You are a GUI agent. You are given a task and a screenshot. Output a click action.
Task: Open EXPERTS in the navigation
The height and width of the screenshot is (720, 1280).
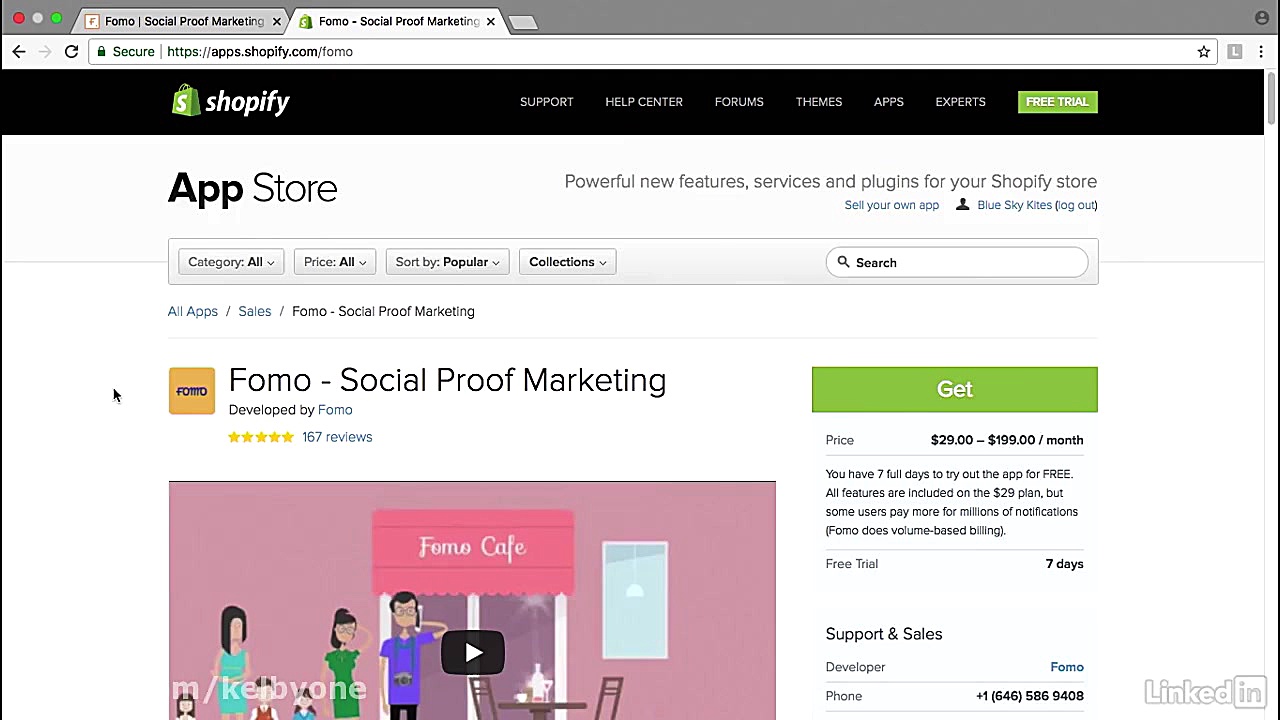coord(961,102)
